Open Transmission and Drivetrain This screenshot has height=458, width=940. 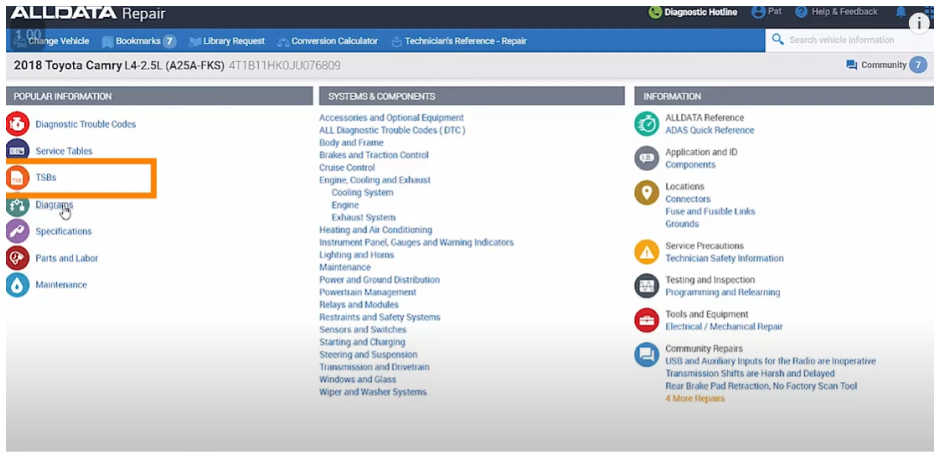(374, 367)
